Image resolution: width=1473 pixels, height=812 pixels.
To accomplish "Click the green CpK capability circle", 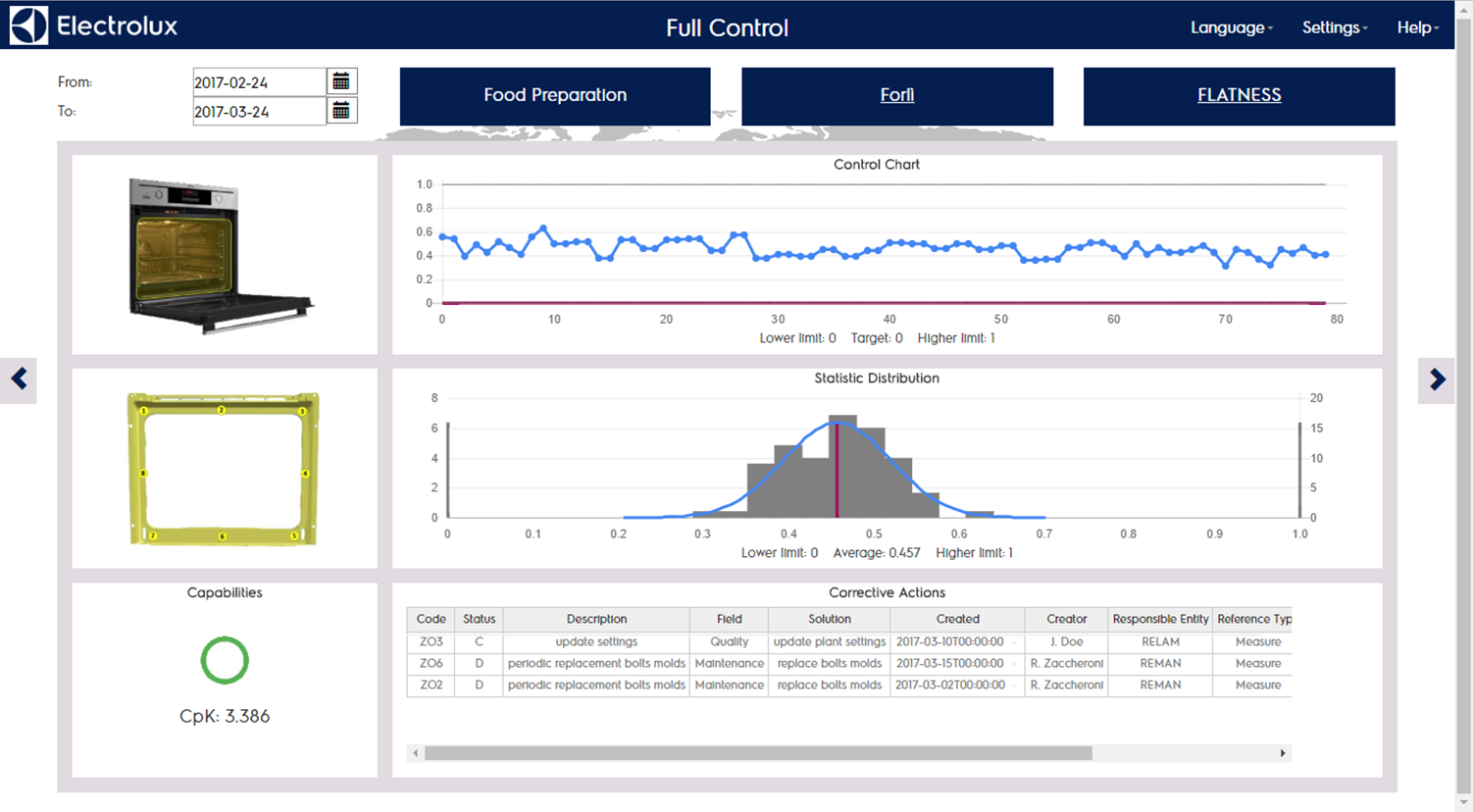I will [x=225, y=660].
